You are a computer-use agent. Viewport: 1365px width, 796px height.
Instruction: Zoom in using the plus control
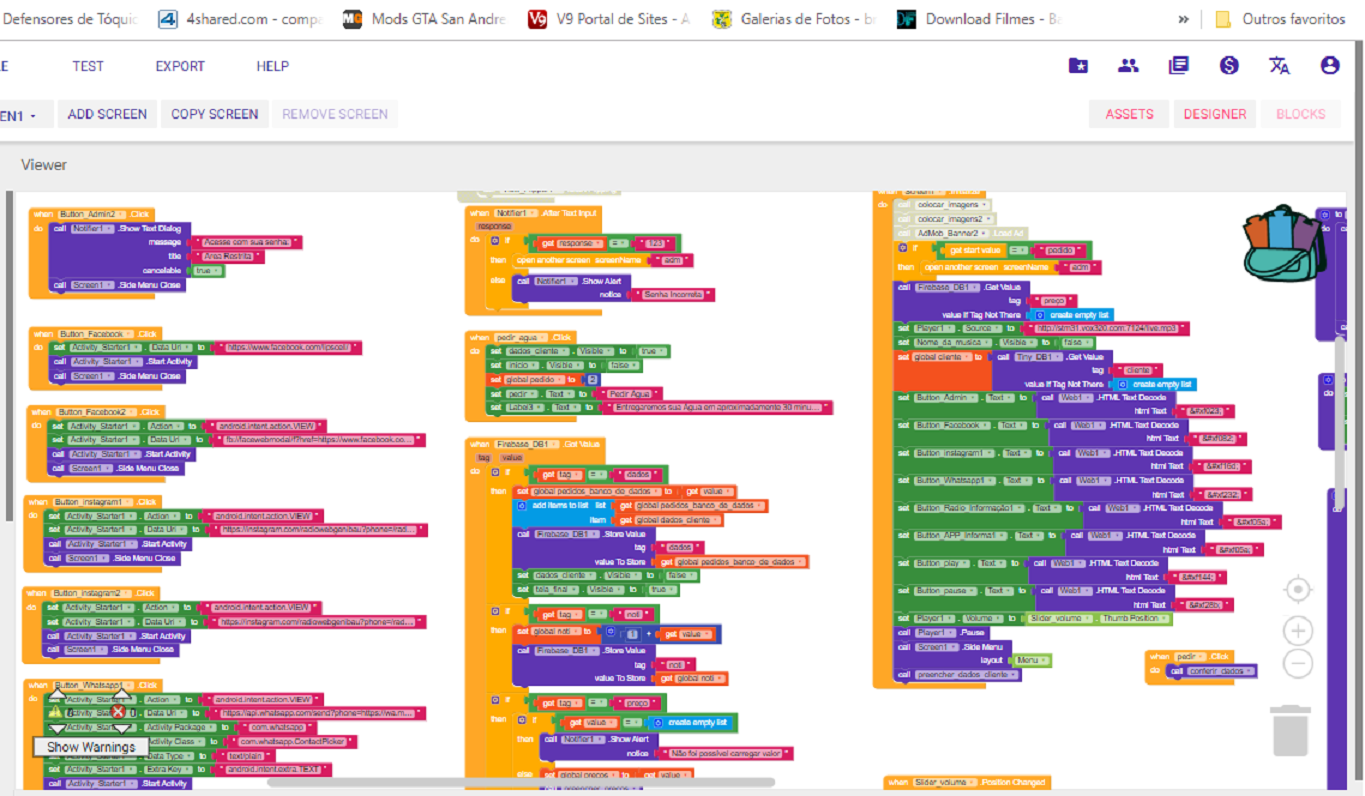(x=1297, y=630)
